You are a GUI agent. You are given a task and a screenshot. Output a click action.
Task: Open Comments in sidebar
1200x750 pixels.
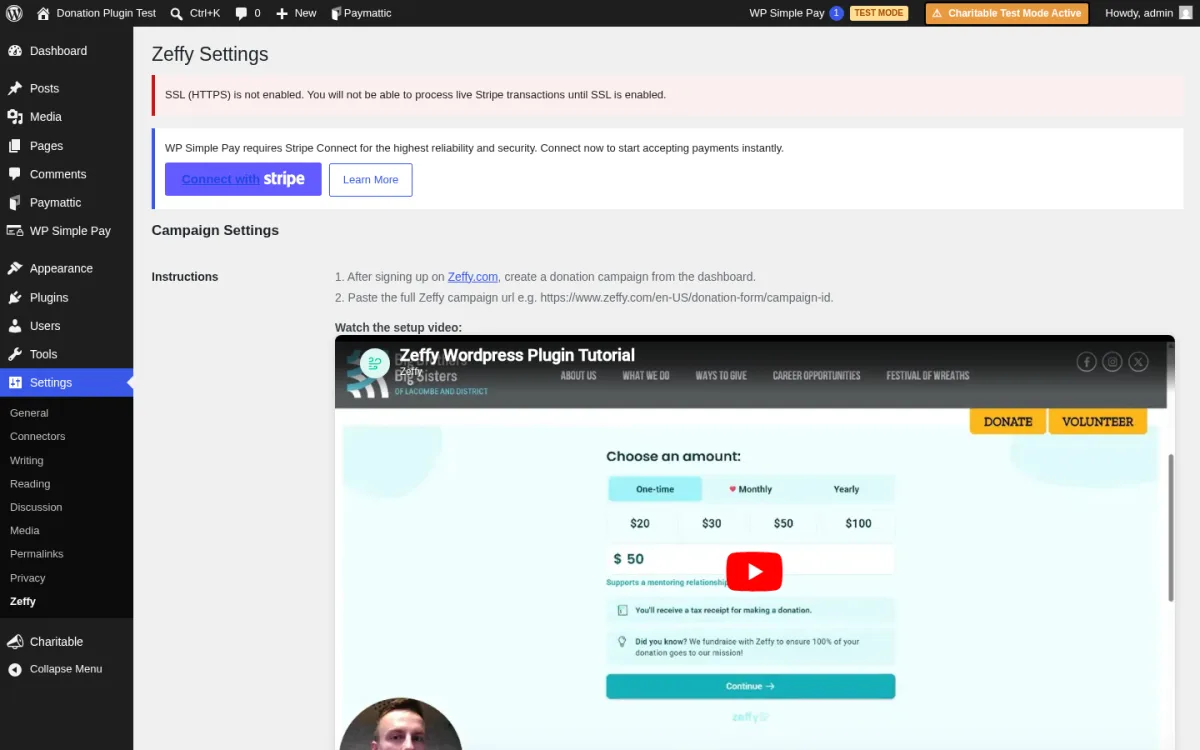(x=66, y=174)
